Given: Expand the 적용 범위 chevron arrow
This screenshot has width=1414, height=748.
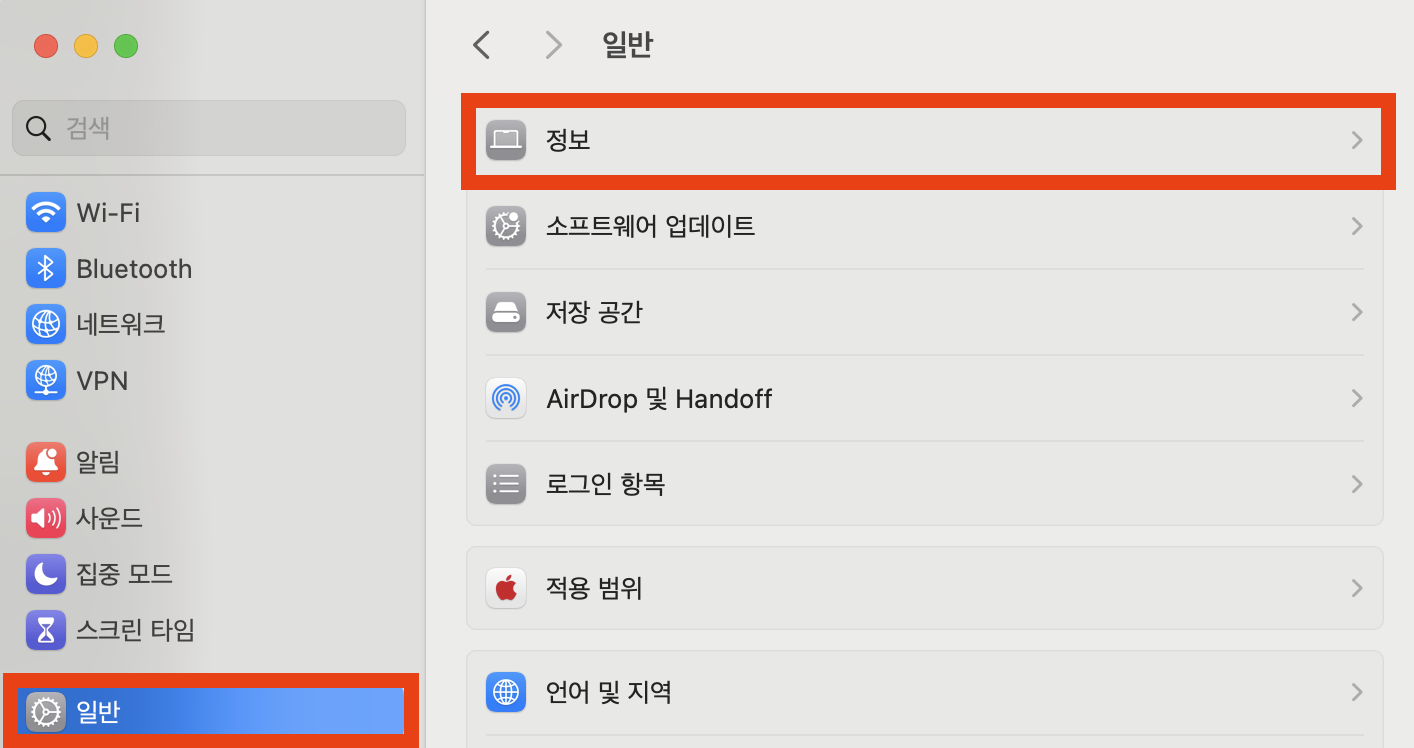Looking at the screenshot, I should coord(1357,588).
